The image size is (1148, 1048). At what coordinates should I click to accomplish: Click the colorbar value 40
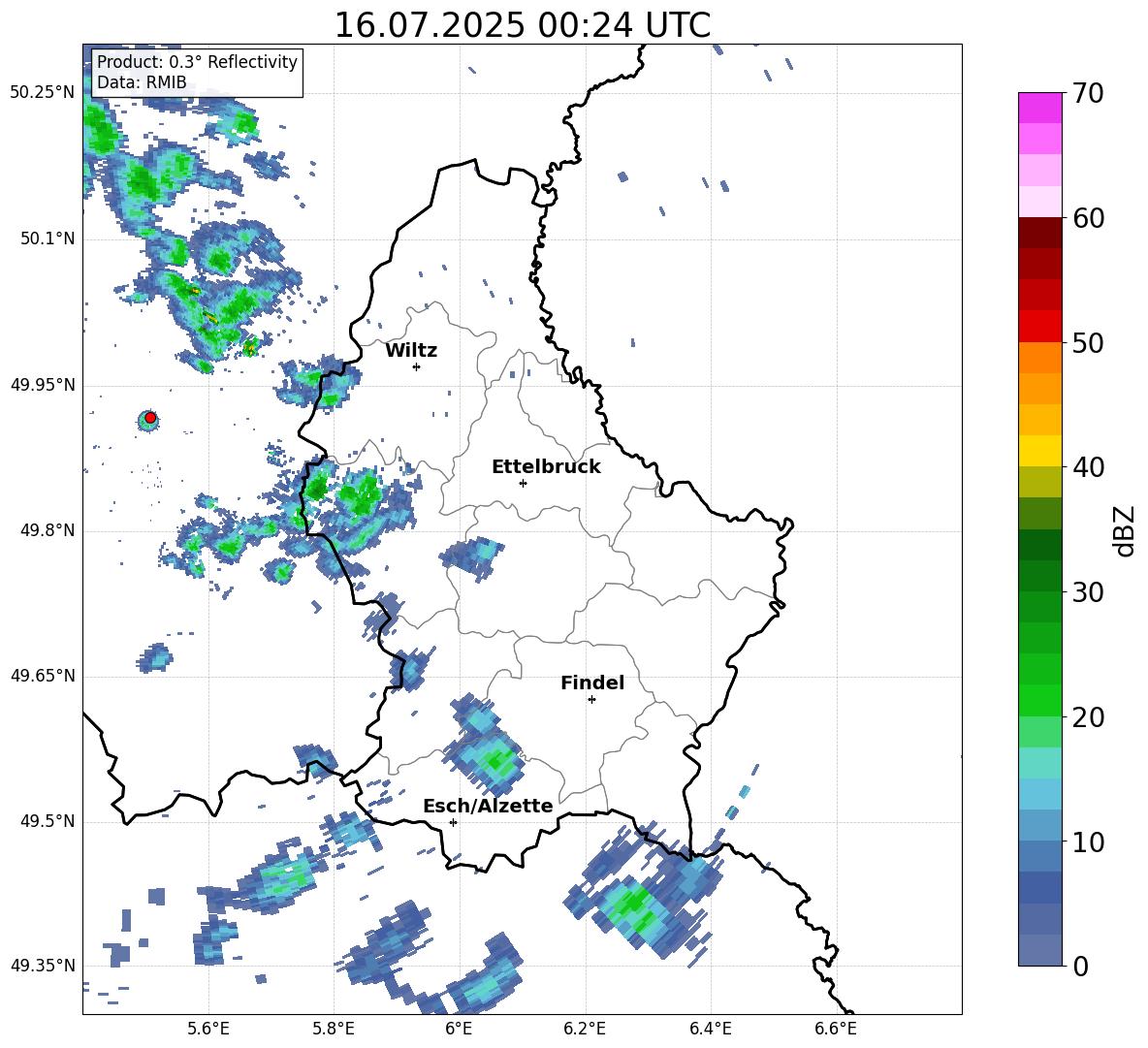coord(1088,467)
